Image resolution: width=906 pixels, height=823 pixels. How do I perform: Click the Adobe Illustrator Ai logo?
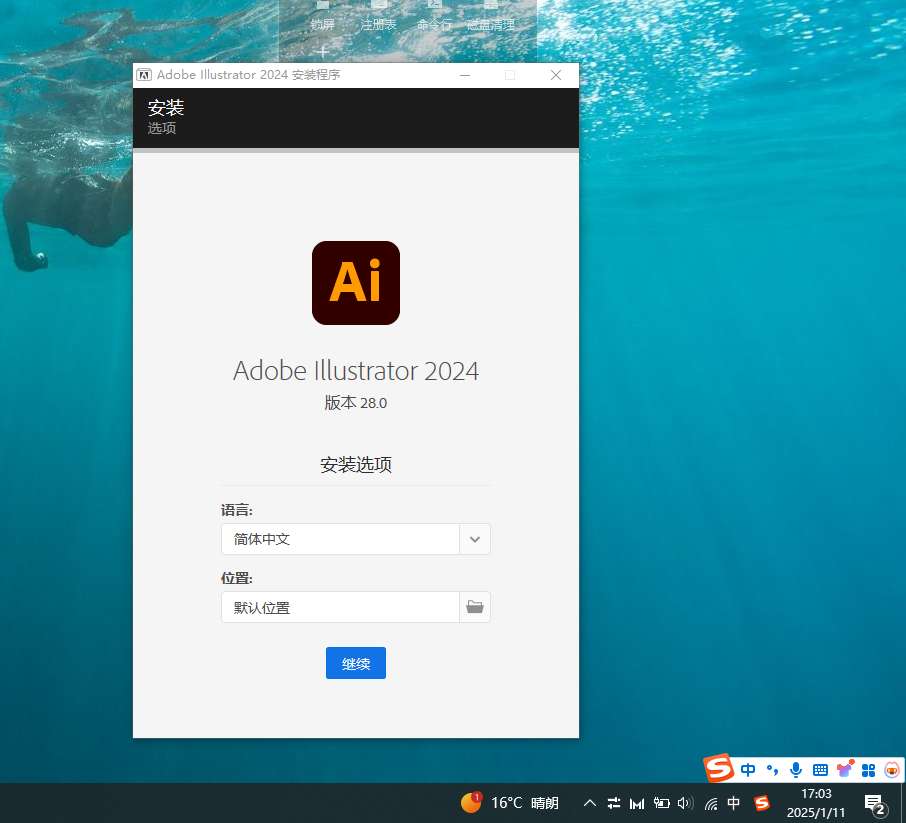356,283
